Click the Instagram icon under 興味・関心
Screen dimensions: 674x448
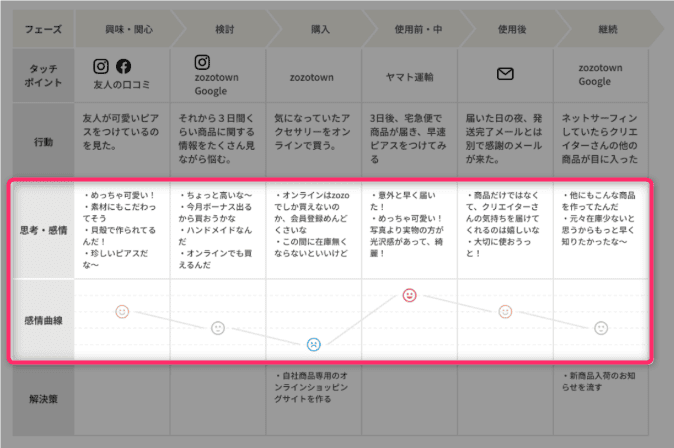click(101, 67)
